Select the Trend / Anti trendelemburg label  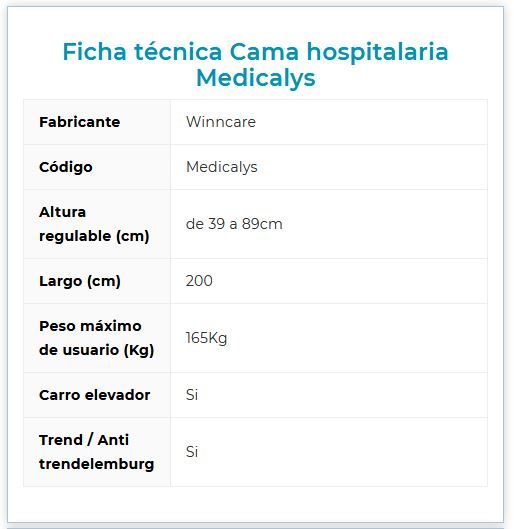96,452
